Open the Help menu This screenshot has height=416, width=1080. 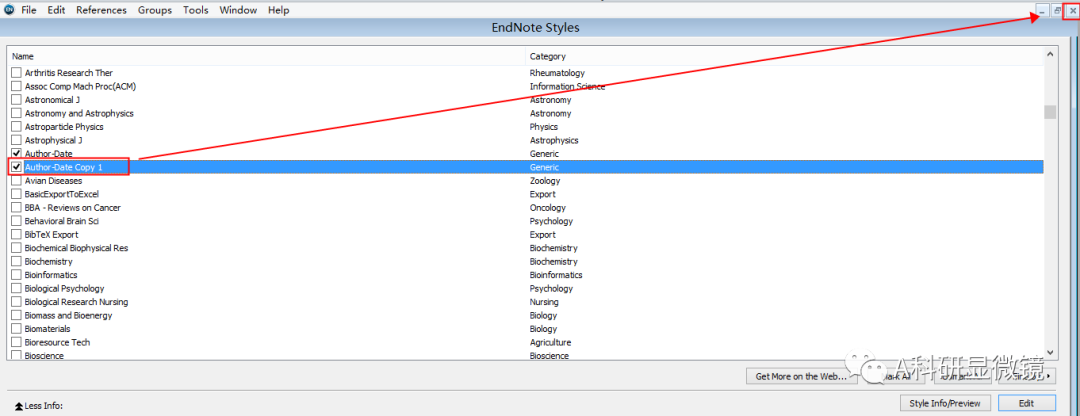click(x=279, y=10)
